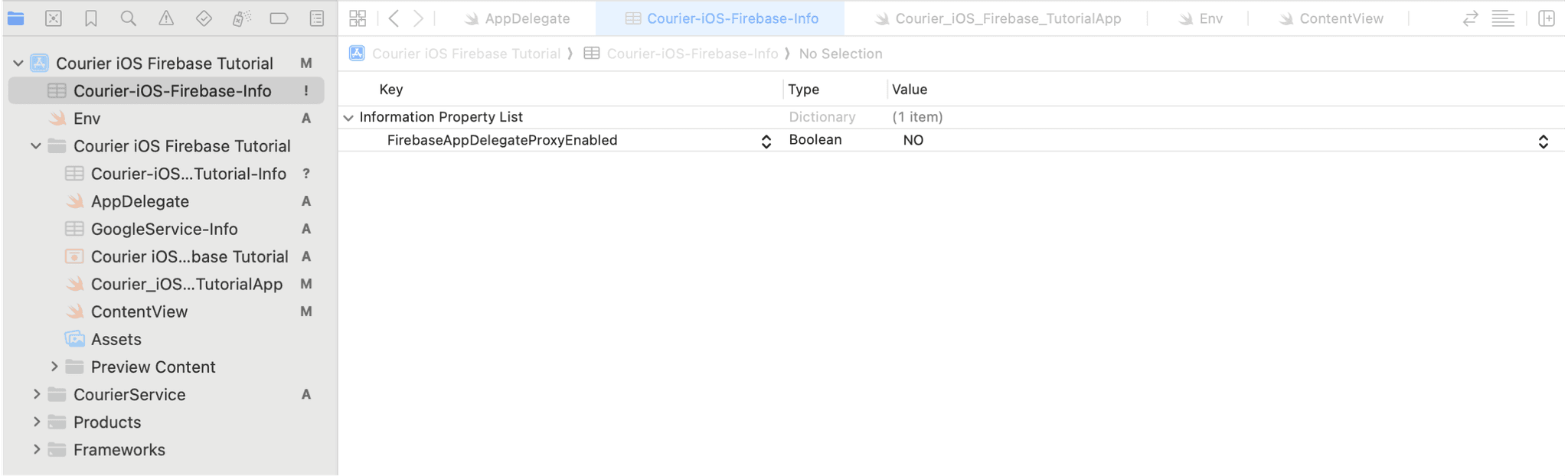Viewport: 1568px width, 476px height.
Task: Add a new editor on the right
Action: pyautogui.click(x=1546, y=18)
